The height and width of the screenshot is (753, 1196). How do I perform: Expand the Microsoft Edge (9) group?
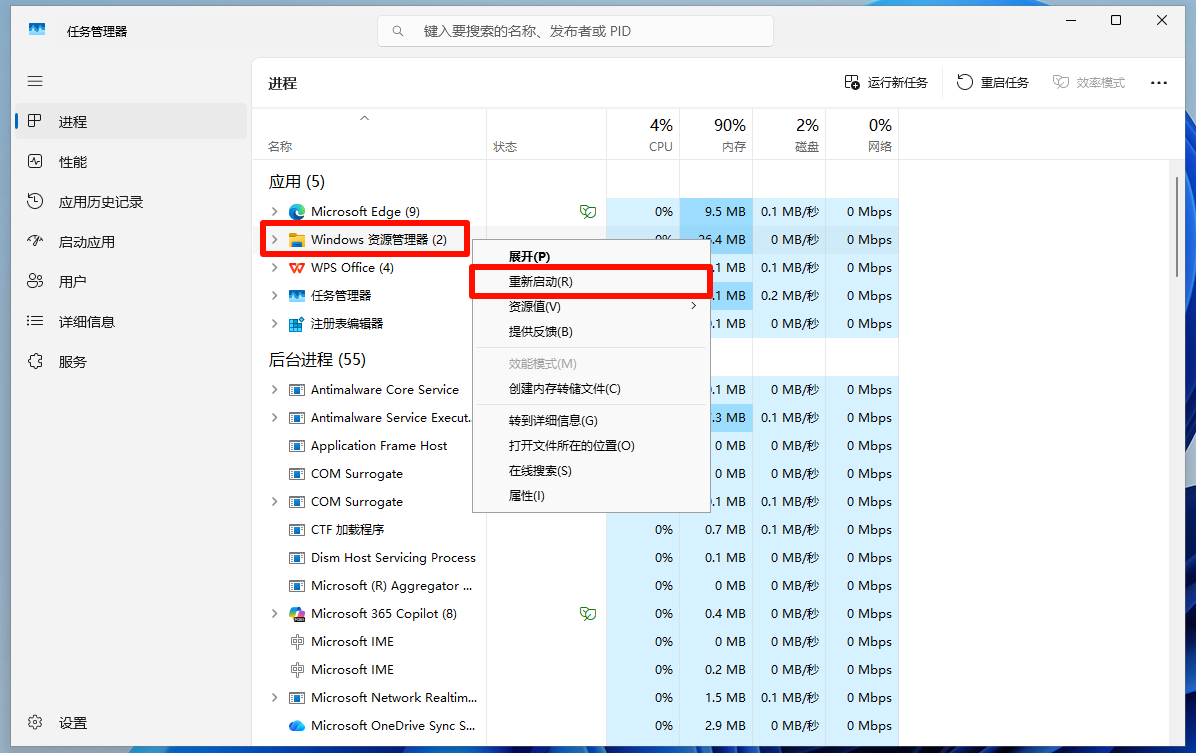coord(275,211)
